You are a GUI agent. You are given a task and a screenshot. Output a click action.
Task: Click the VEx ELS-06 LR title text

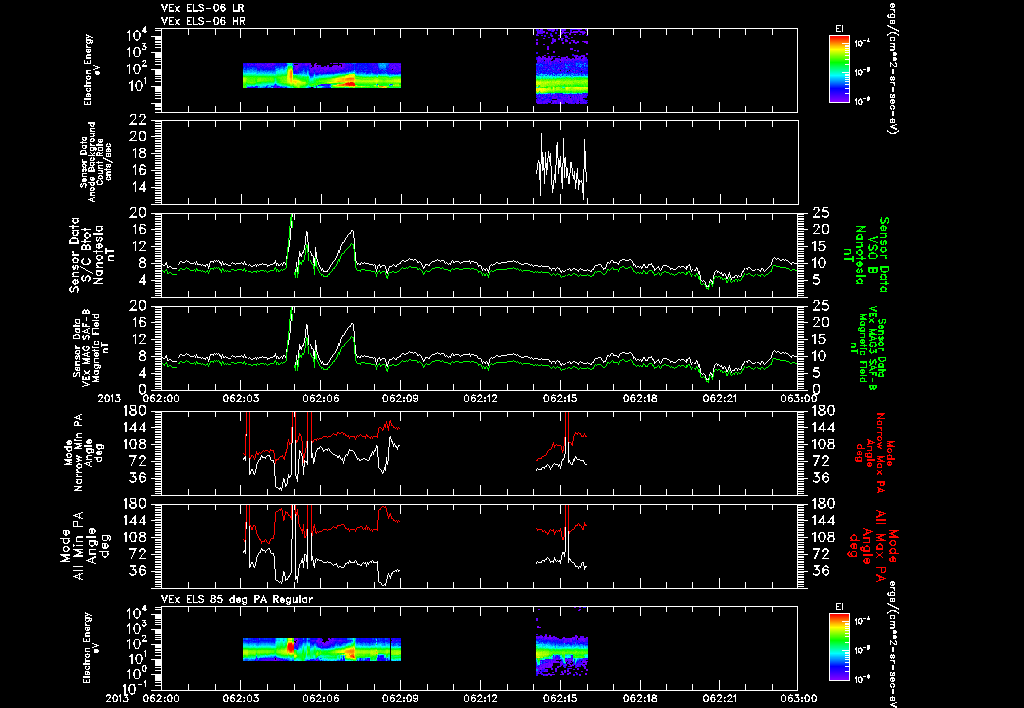tap(203, 8)
